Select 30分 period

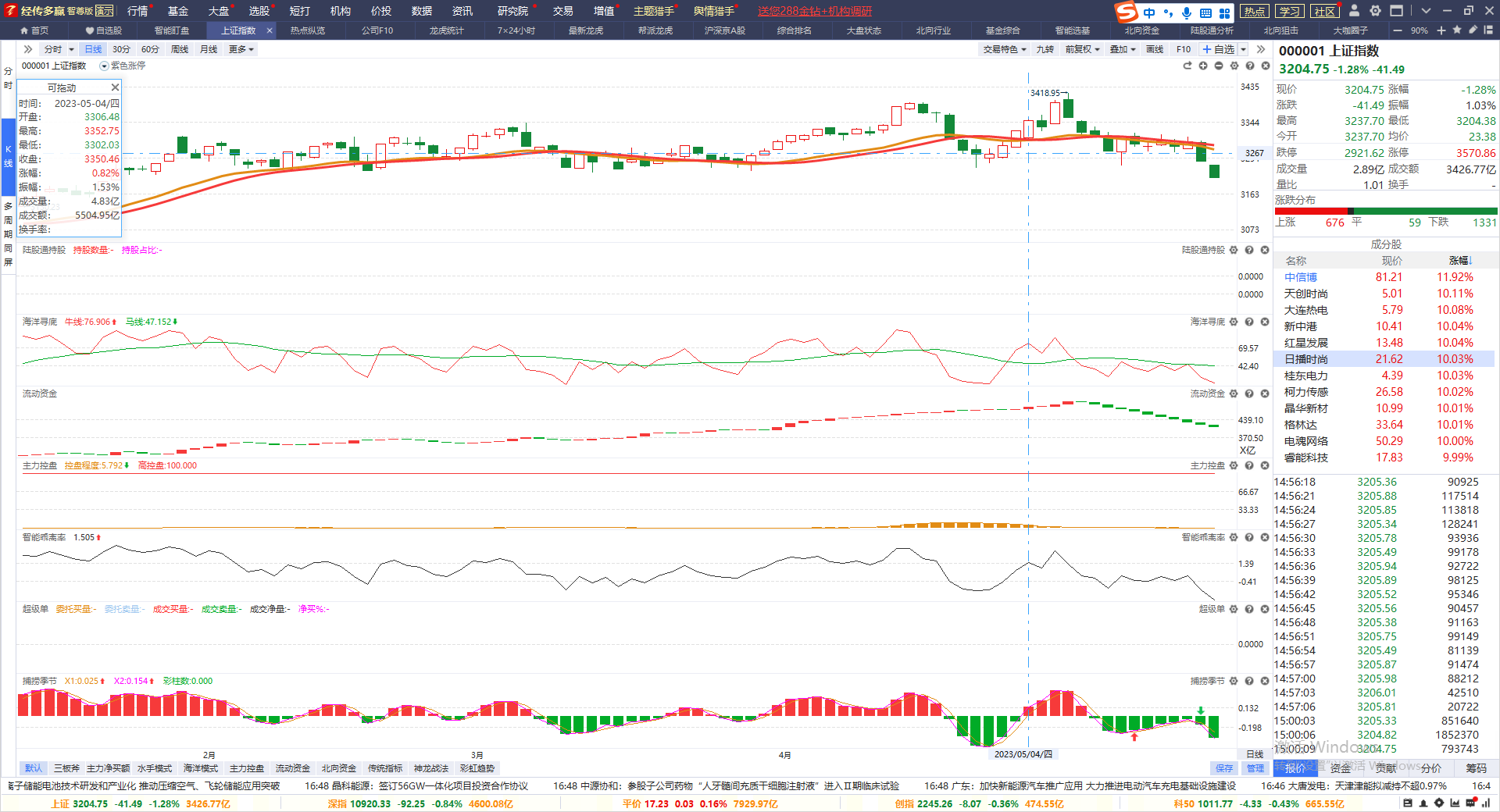121,49
